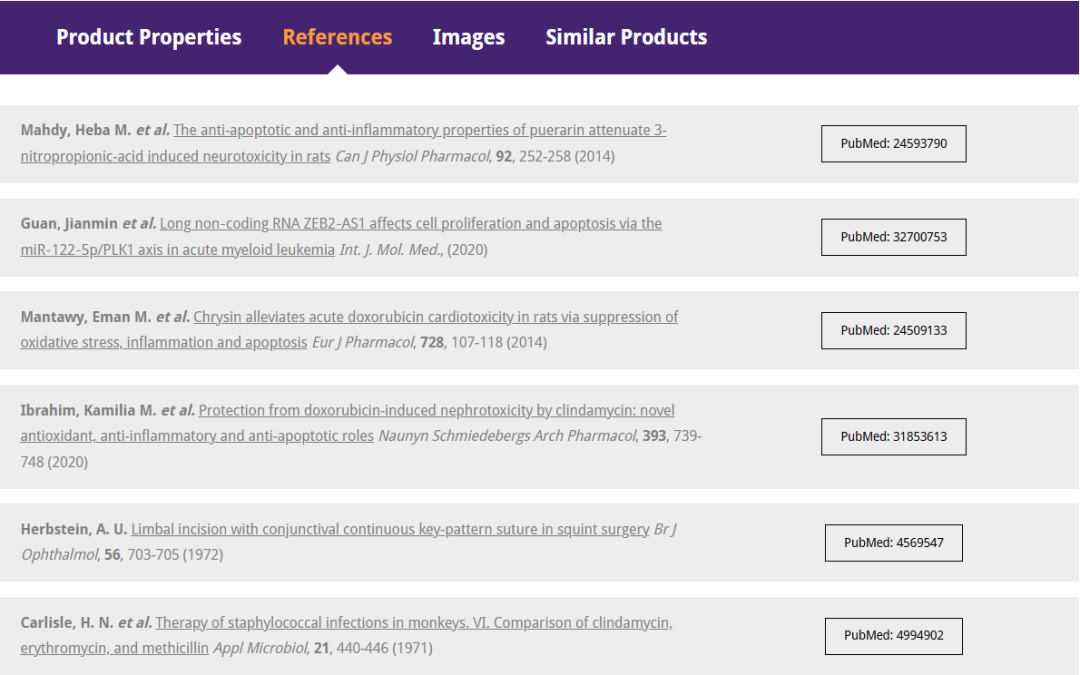
Task: Select the References tab
Action: pyautogui.click(x=337, y=38)
